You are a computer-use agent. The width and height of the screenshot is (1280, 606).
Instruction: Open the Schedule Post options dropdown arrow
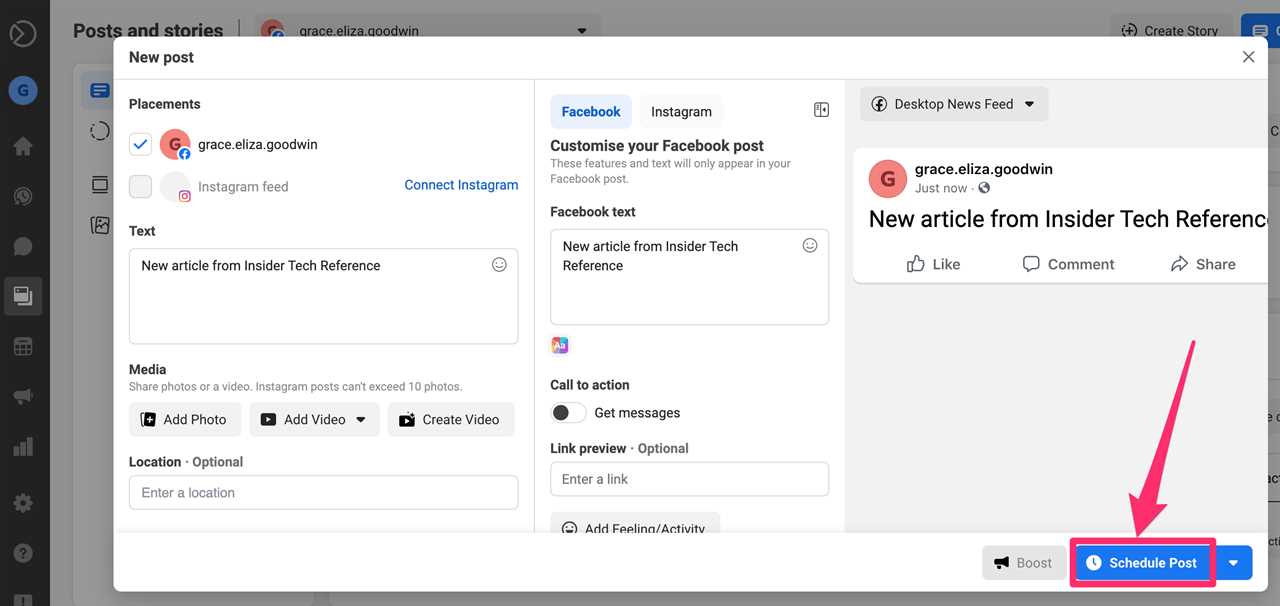point(1233,562)
